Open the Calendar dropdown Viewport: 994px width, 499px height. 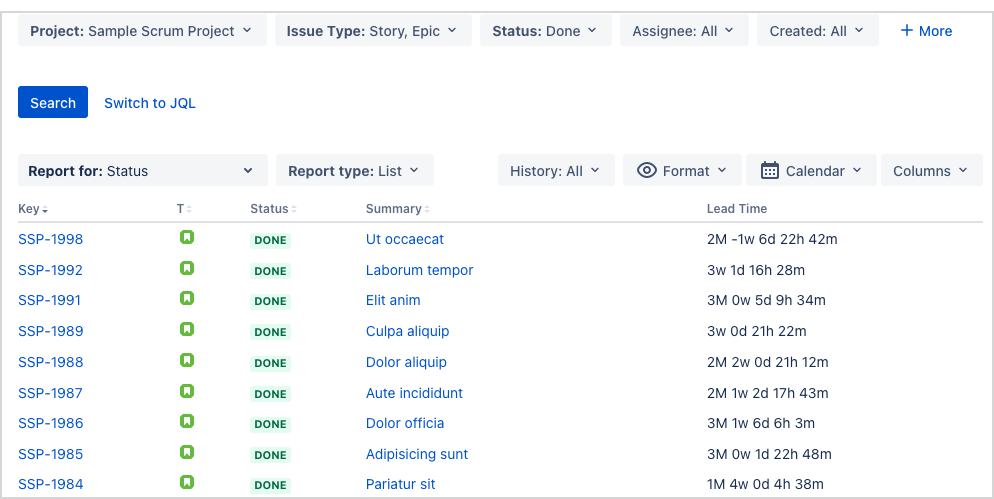click(x=811, y=171)
